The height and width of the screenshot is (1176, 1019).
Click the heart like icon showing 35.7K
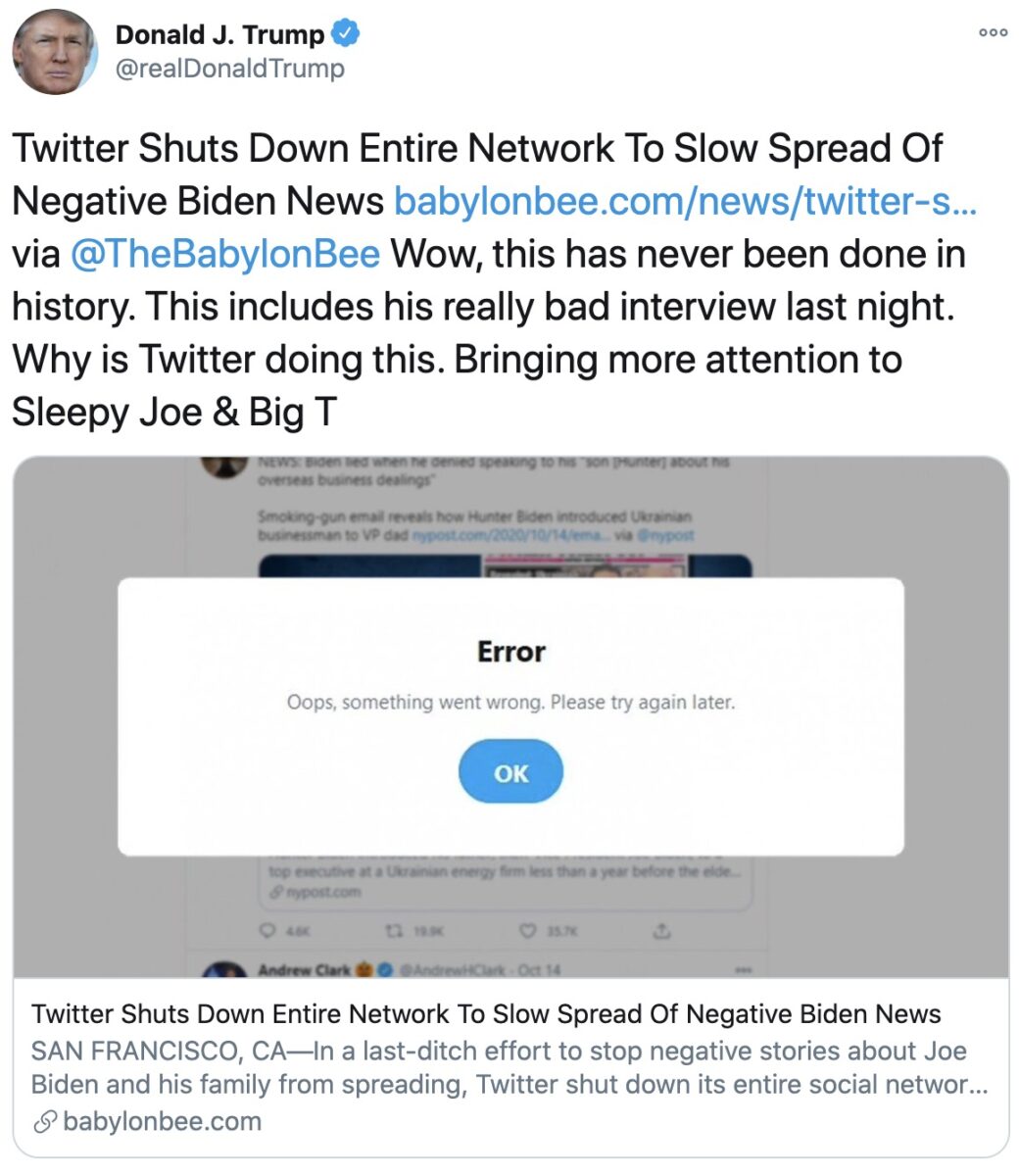[529, 930]
